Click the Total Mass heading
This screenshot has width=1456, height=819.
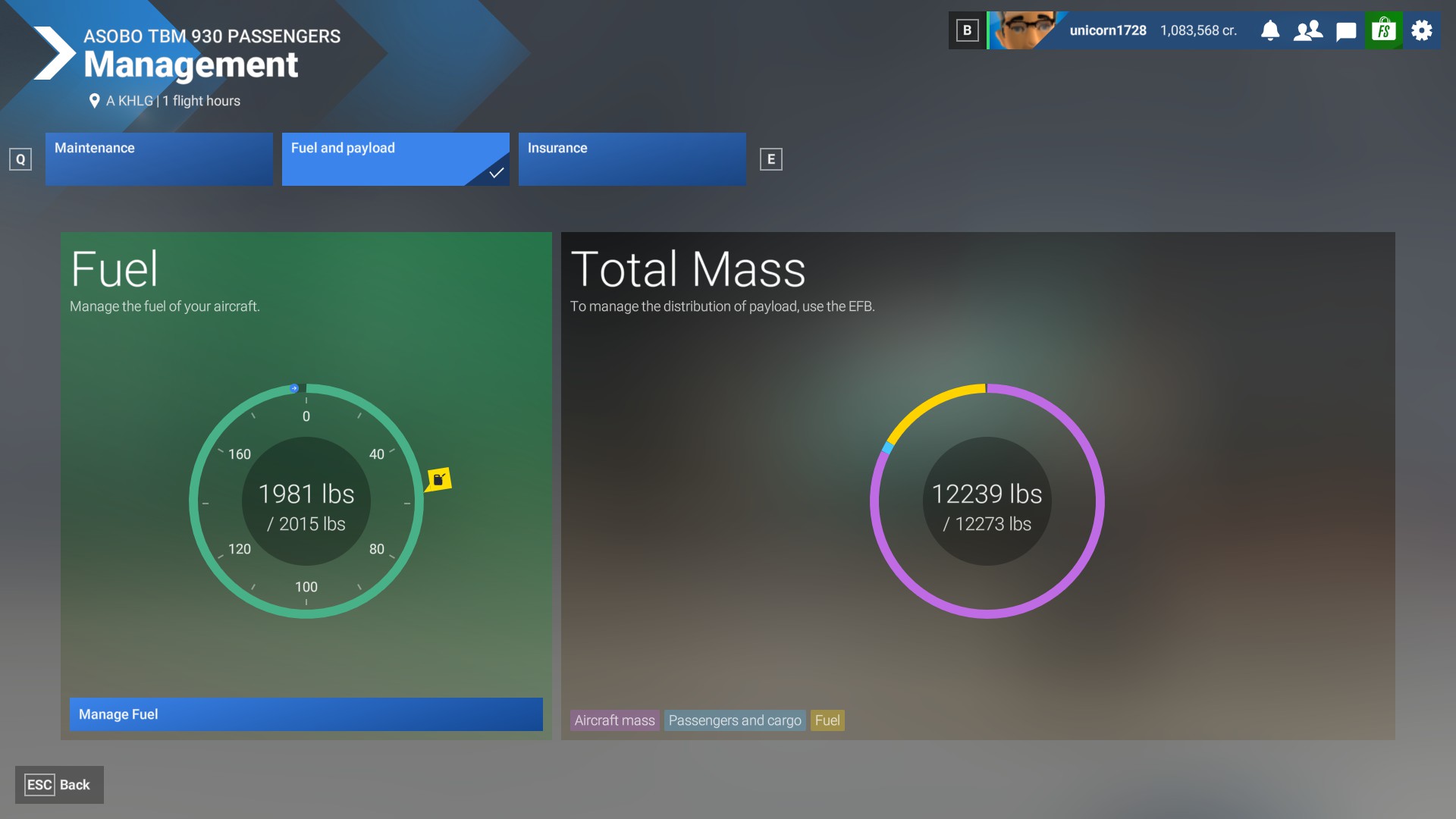(688, 269)
